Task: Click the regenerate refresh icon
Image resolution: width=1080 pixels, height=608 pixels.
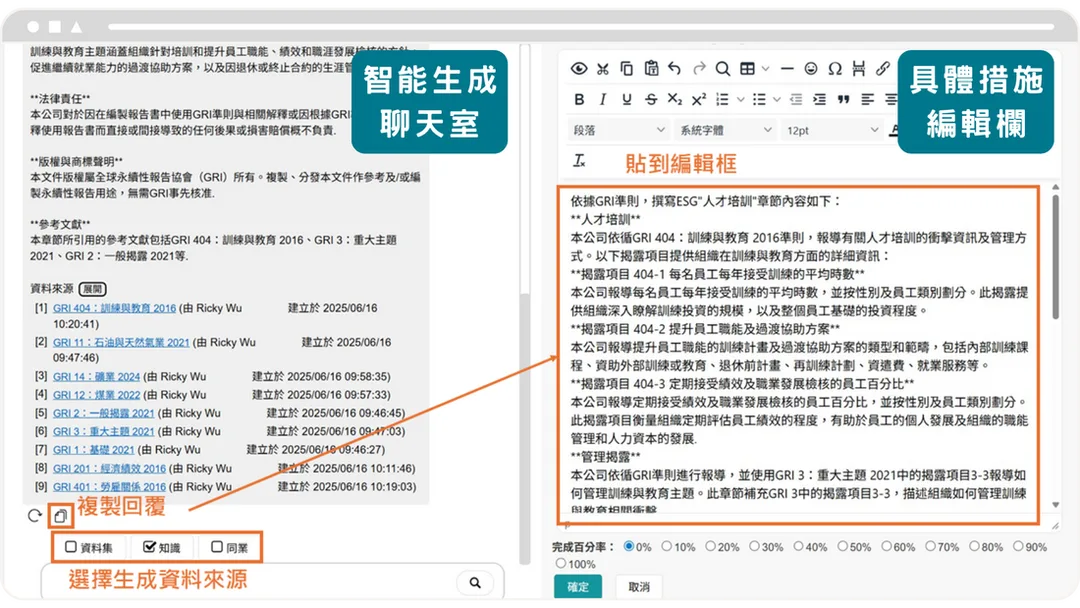Action: point(34,515)
